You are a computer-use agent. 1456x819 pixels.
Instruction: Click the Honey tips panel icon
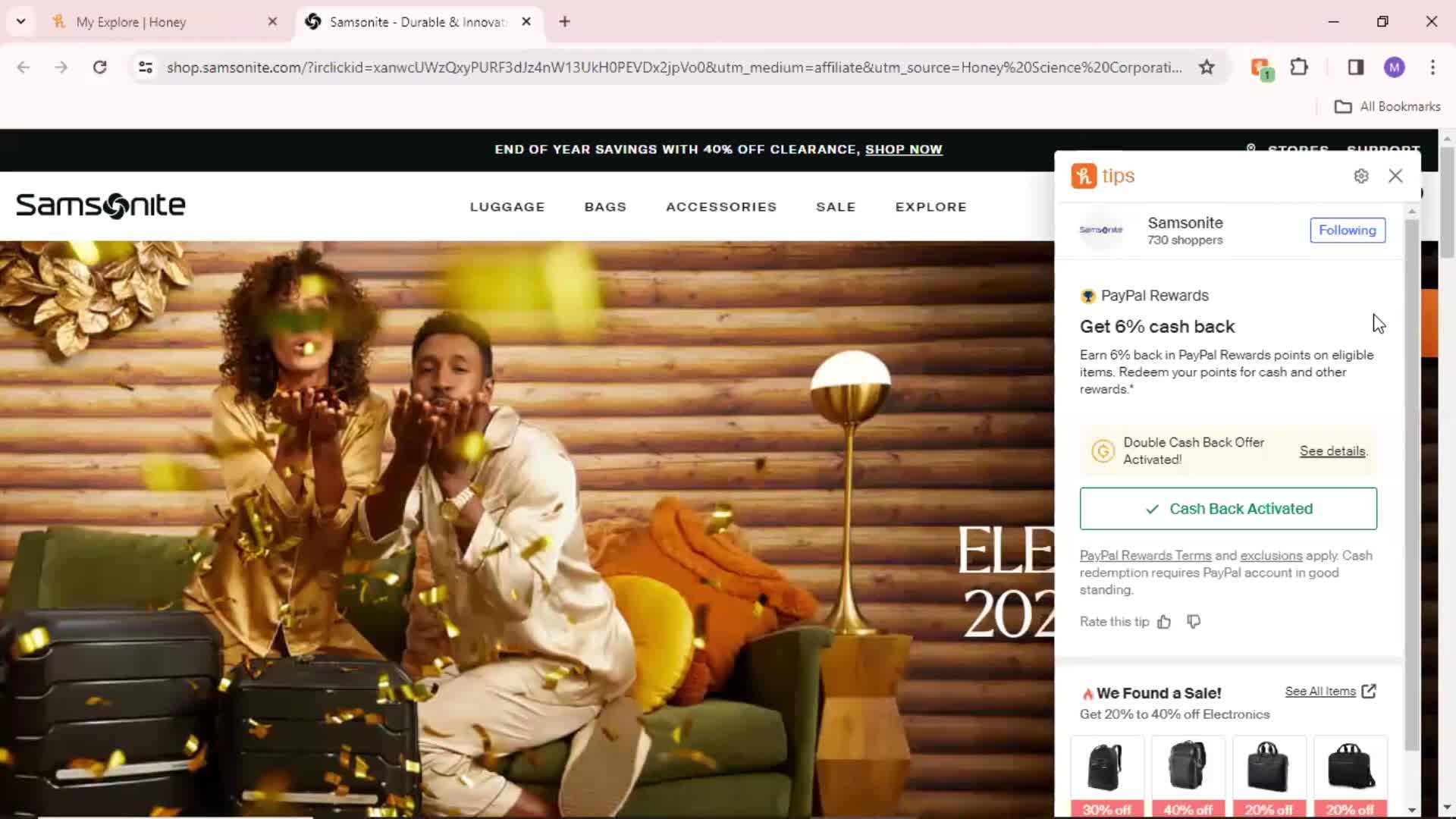click(x=1083, y=176)
